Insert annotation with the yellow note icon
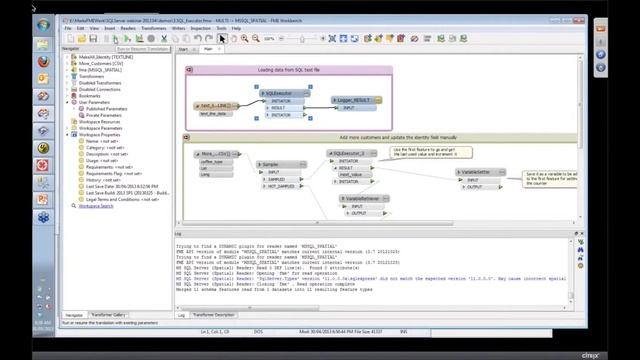 pos(390,38)
